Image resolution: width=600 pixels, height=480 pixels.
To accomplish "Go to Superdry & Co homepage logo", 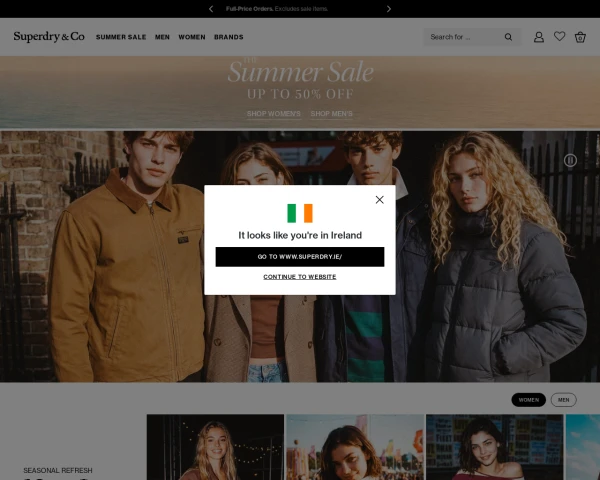I will click(49, 36).
